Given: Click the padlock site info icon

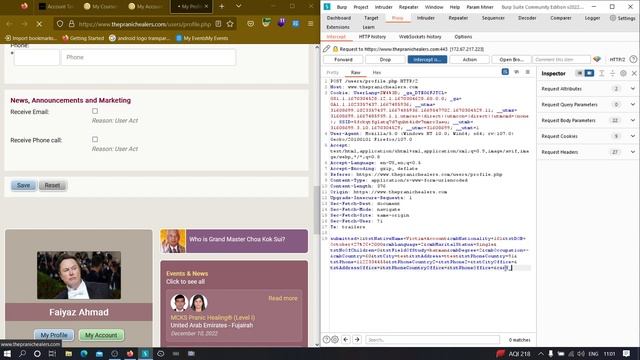Looking at the screenshot, I should [x=71, y=24].
